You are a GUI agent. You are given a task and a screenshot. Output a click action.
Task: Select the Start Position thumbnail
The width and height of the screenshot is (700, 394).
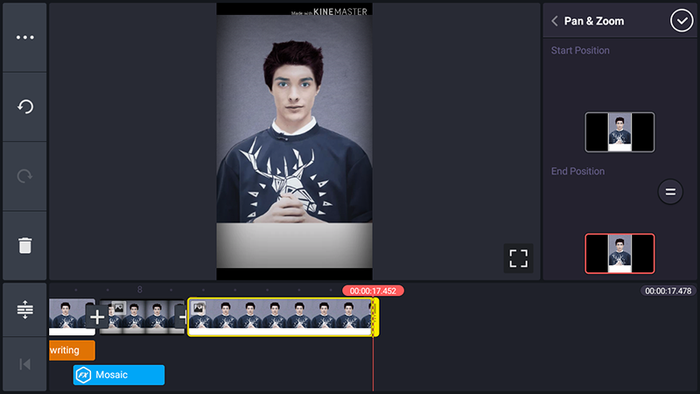click(x=620, y=133)
